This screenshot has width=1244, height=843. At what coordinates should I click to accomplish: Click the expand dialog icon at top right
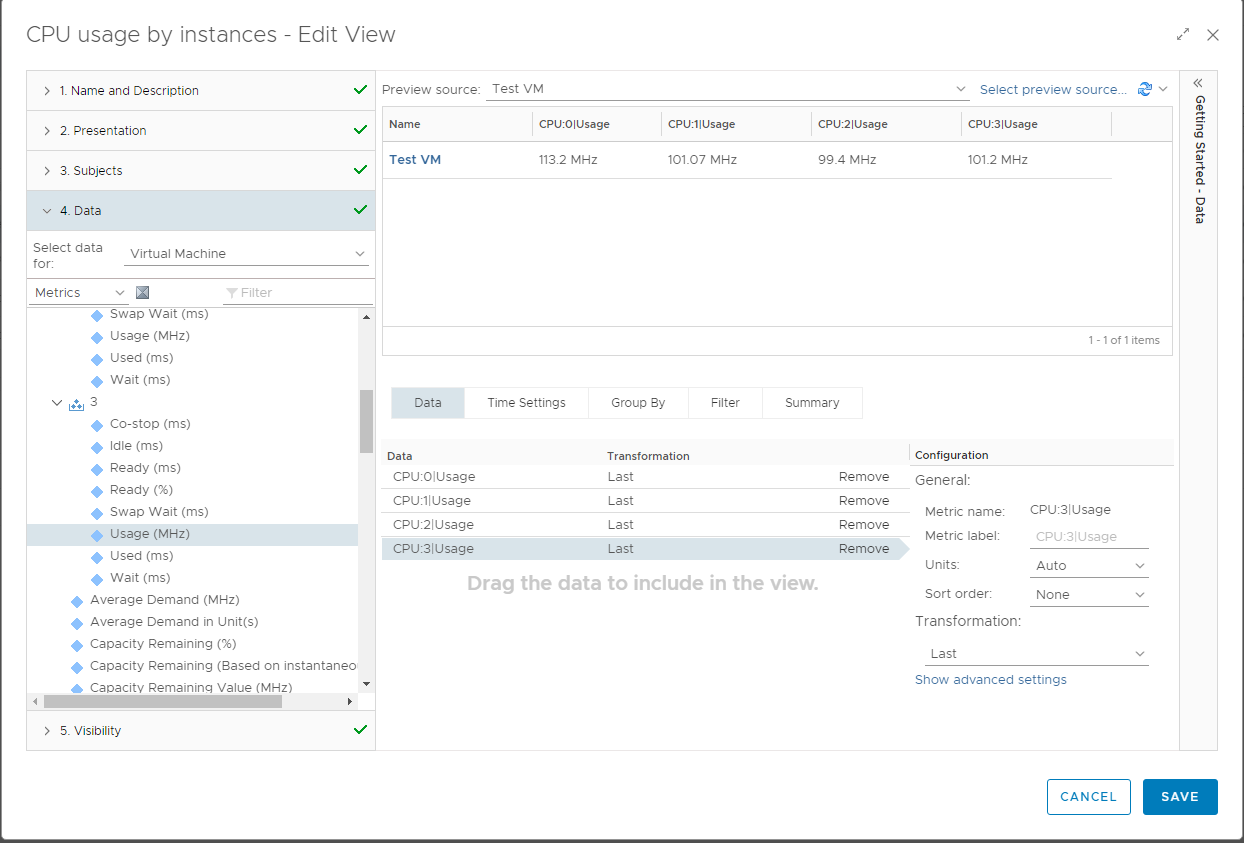point(1183,35)
